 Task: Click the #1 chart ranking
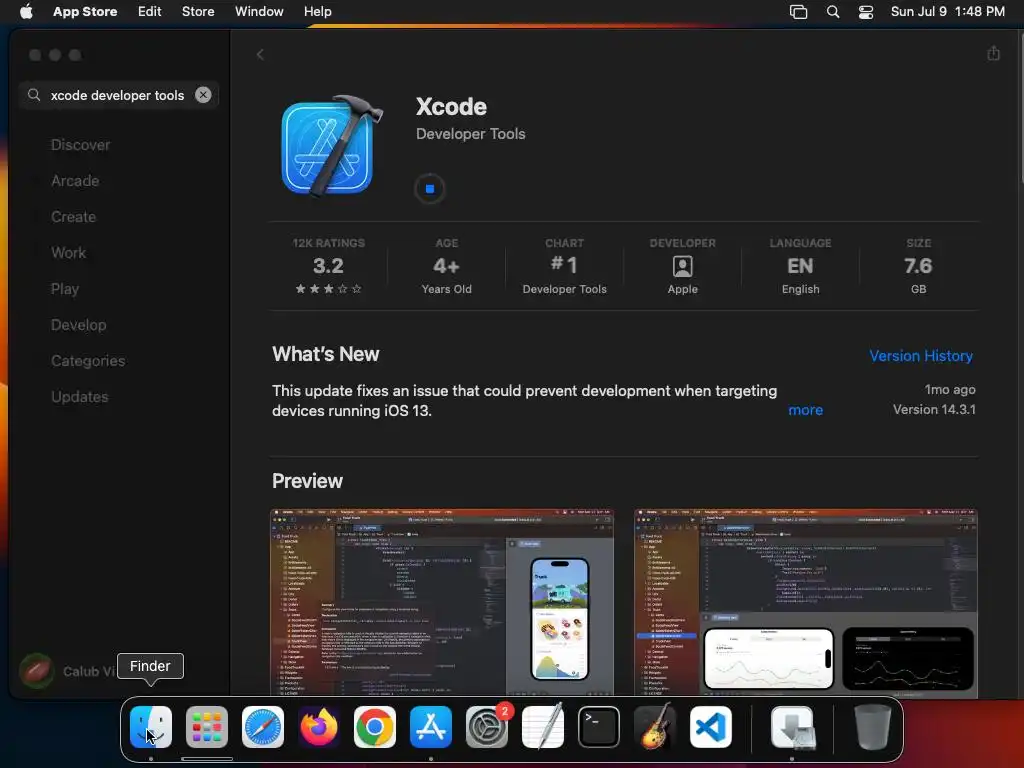tap(564, 266)
